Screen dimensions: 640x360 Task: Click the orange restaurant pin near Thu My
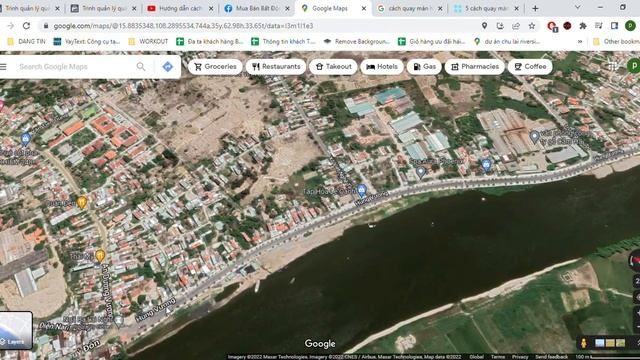coord(100,256)
